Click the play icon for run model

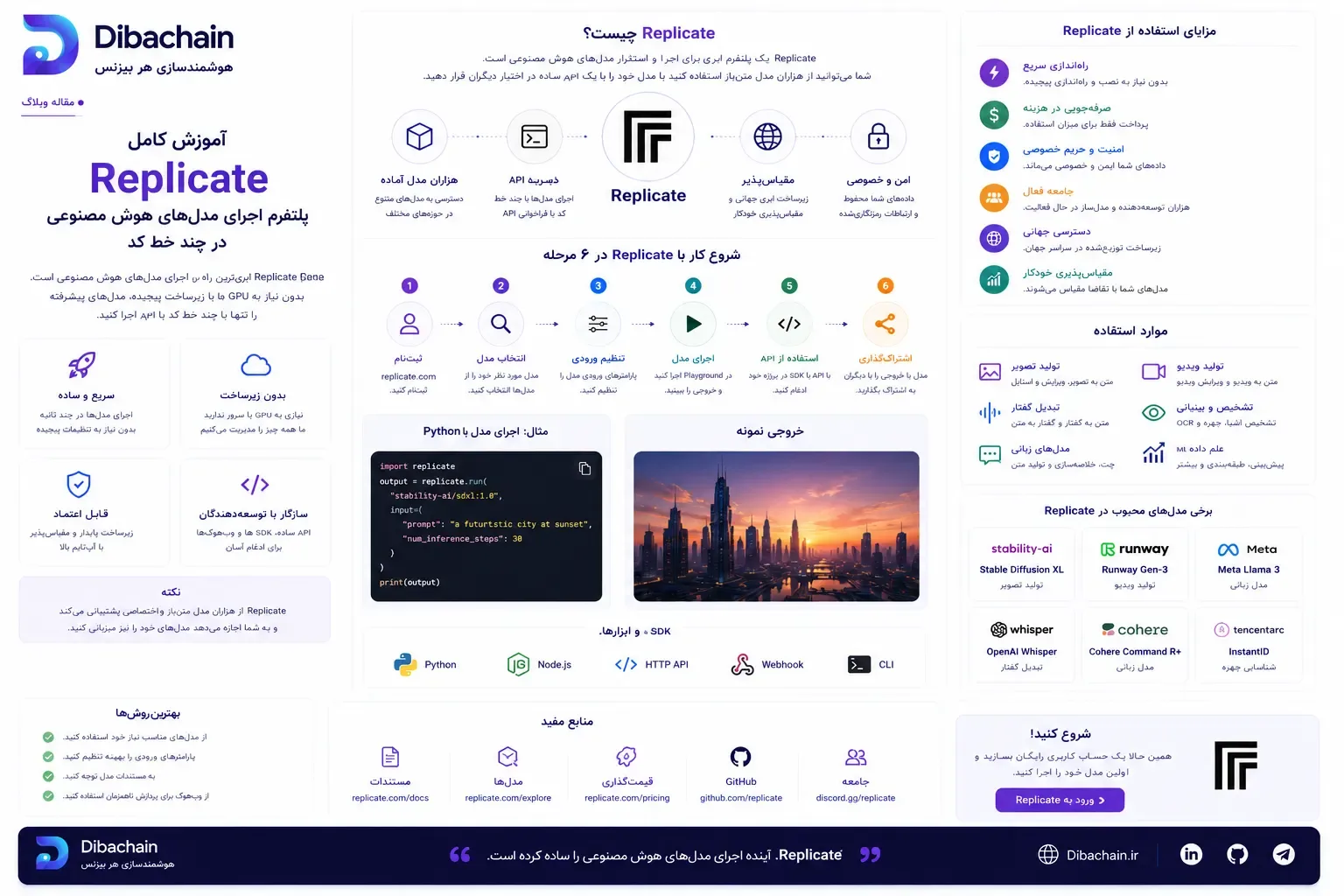[693, 324]
